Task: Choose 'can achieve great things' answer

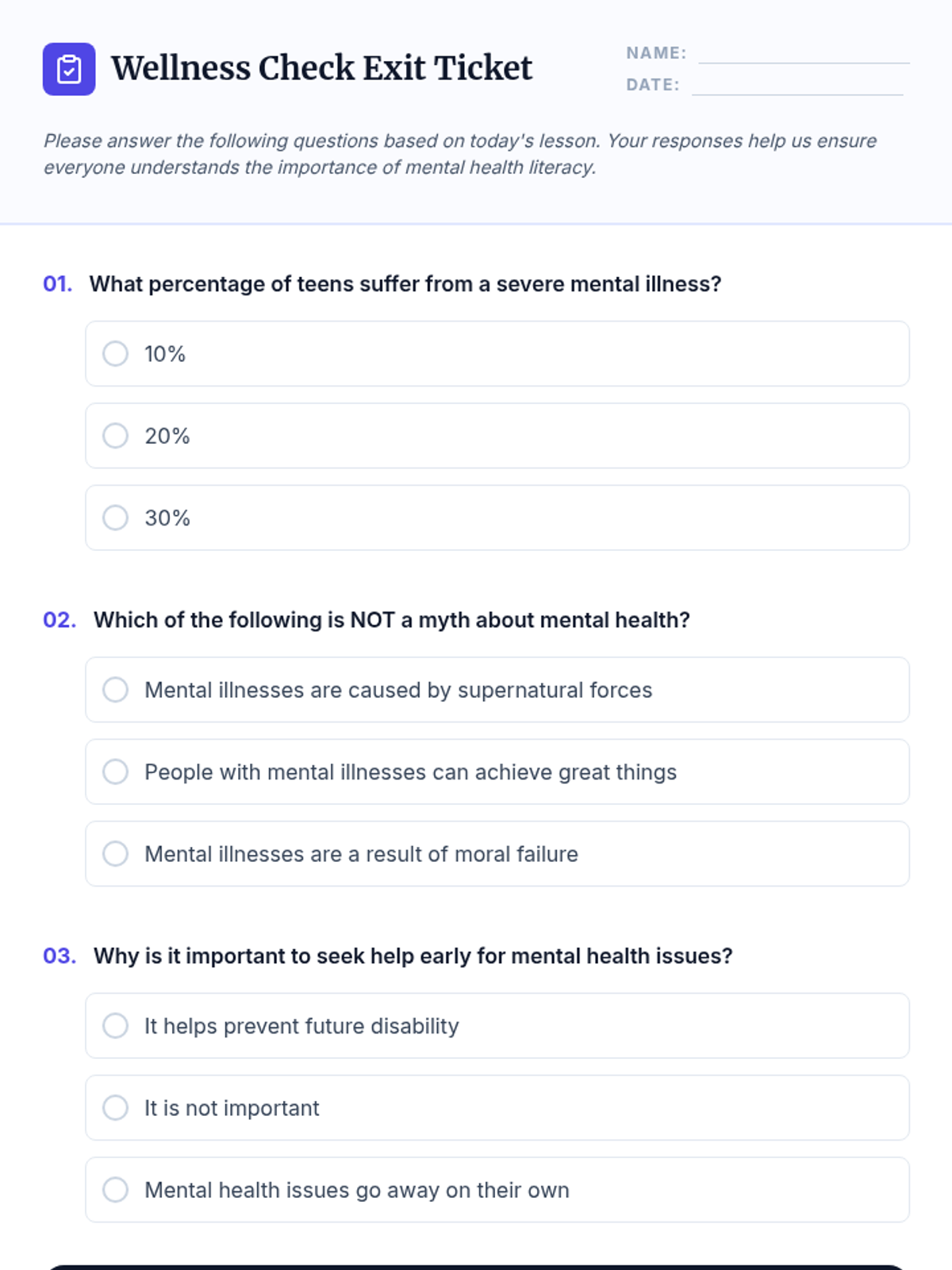Action: [x=116, y=772]
